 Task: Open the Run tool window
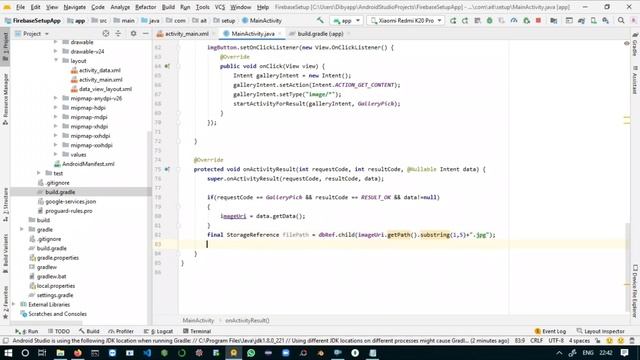(x=27, y=331)
